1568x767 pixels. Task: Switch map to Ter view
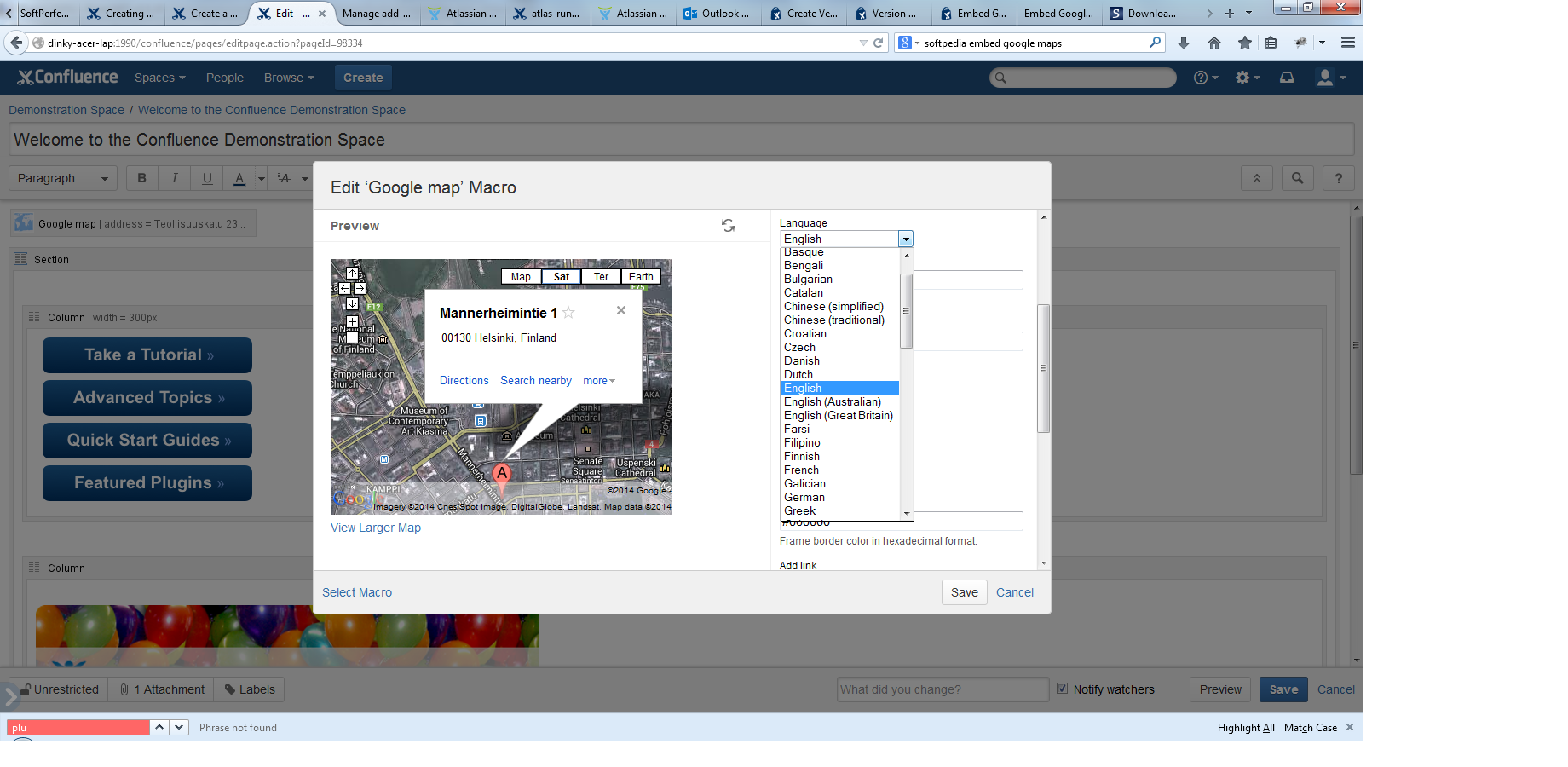602,276
